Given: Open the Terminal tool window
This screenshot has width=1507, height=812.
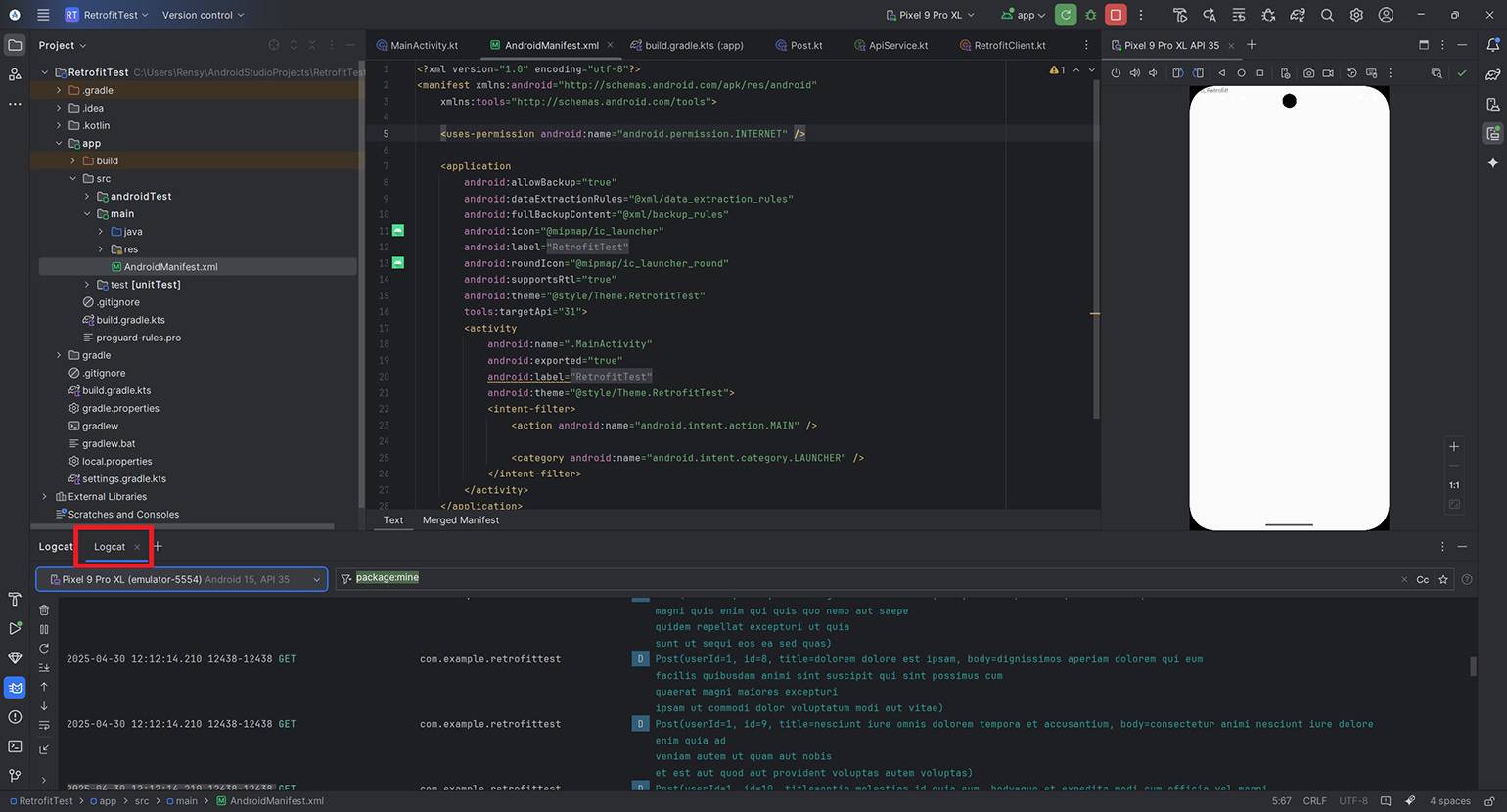Looking at the screenshot, I should pos(15,746).
